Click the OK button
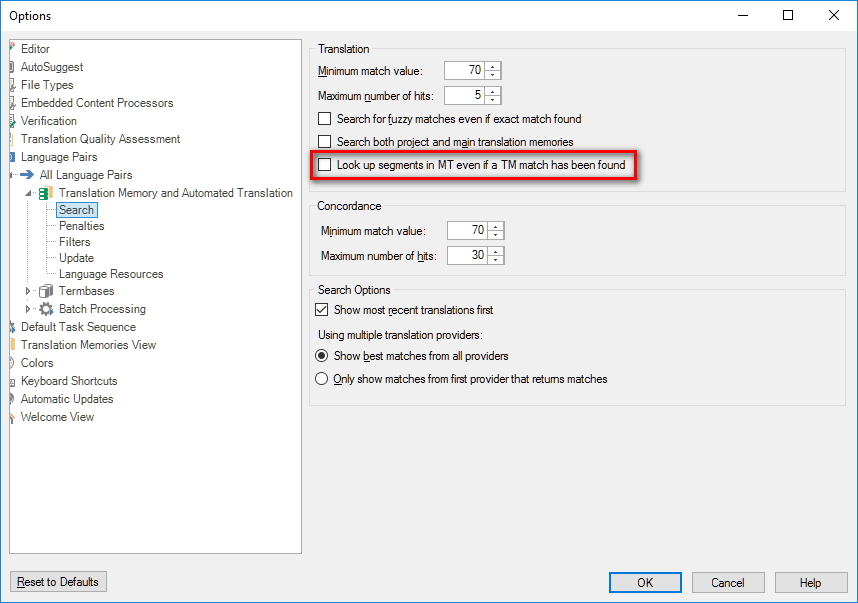This screenshot has height=603, width=858. (x=645, y=583)
